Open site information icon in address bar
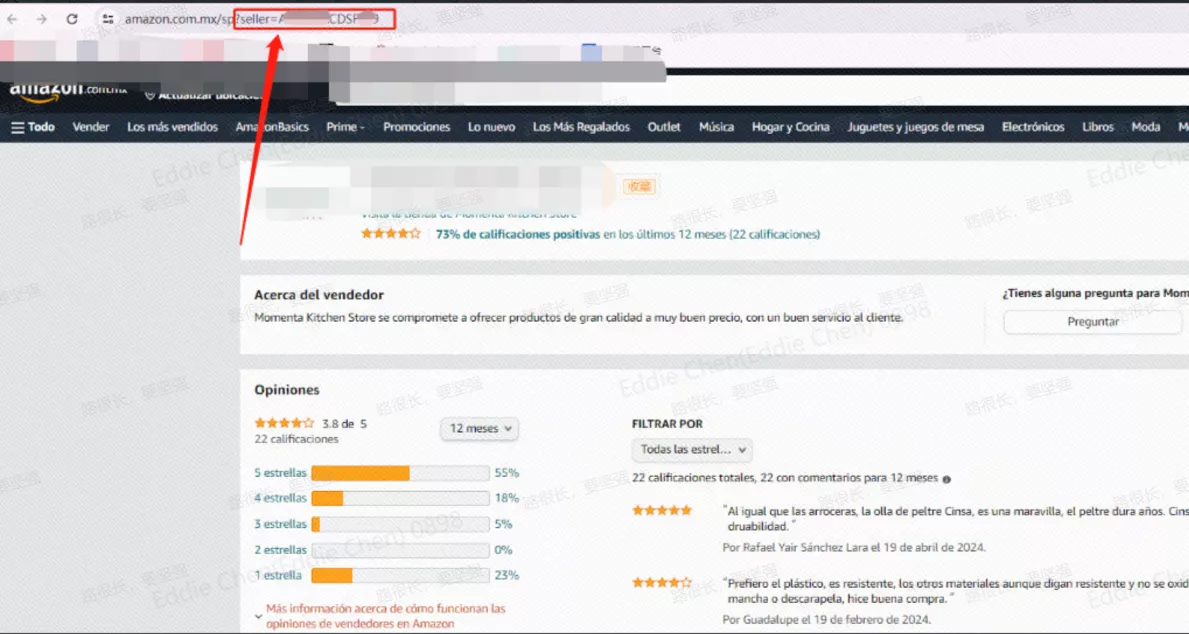 [x=108, y=19]
